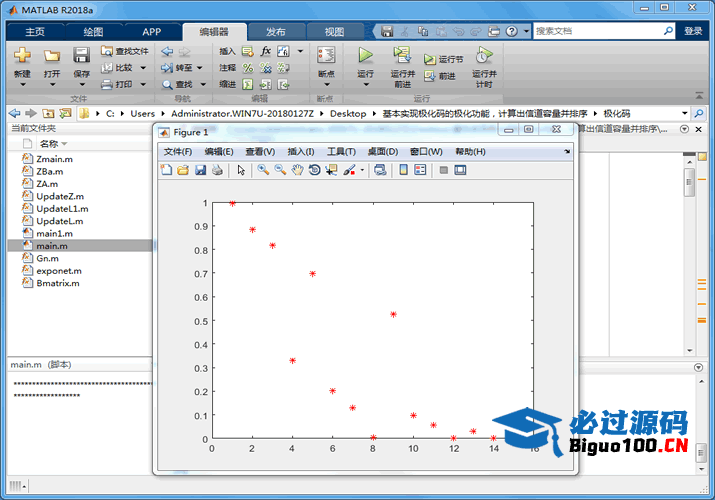The height and width of the screenshot is (500, 715).
Task: Switch to the View (视图) tab
Action: (334, 31)
